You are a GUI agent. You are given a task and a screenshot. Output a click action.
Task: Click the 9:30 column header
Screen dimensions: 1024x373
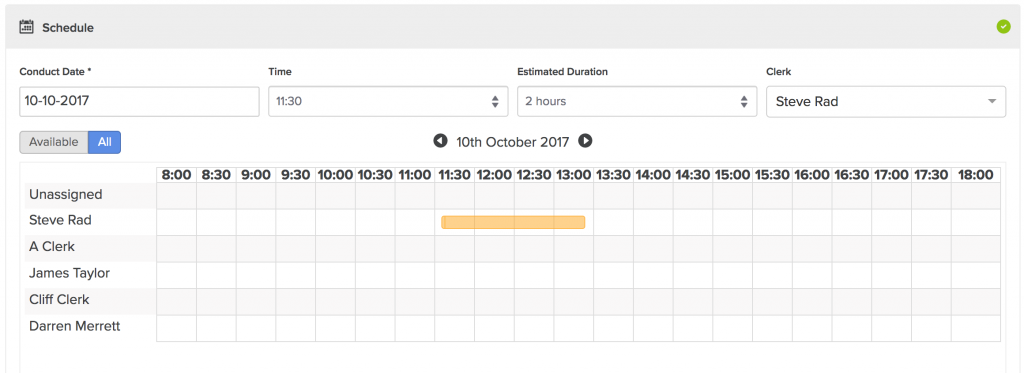pyautogui.click(x=296, y=175)
